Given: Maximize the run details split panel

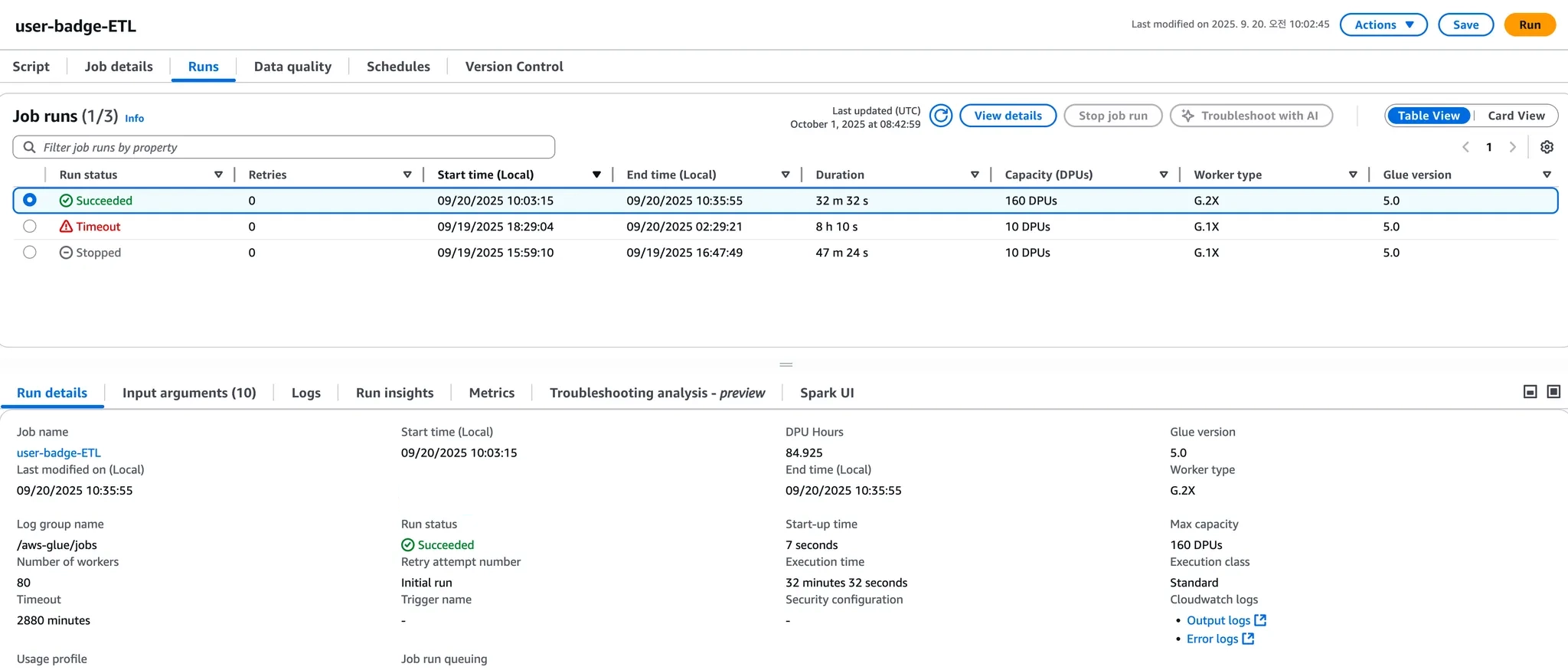Looking at the screenshot, I should (1553, 392).
